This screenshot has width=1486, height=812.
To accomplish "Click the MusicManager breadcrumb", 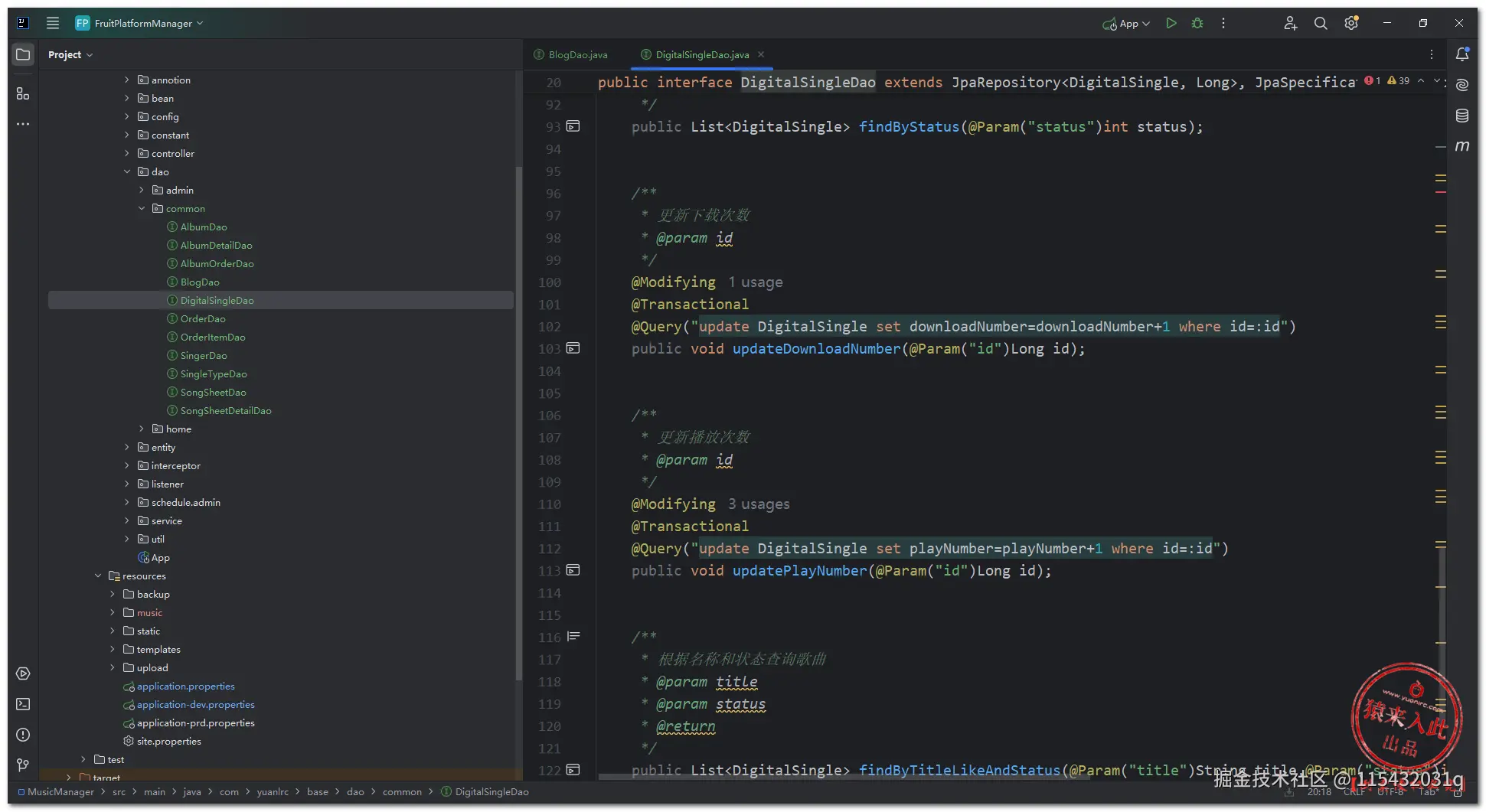I will (60, 791).
